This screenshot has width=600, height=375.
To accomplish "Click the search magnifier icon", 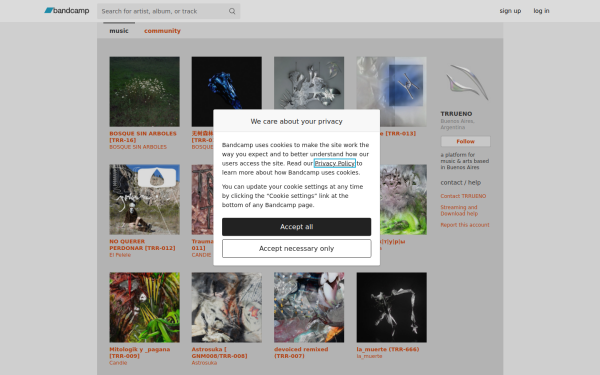I will tap(232, 11).
